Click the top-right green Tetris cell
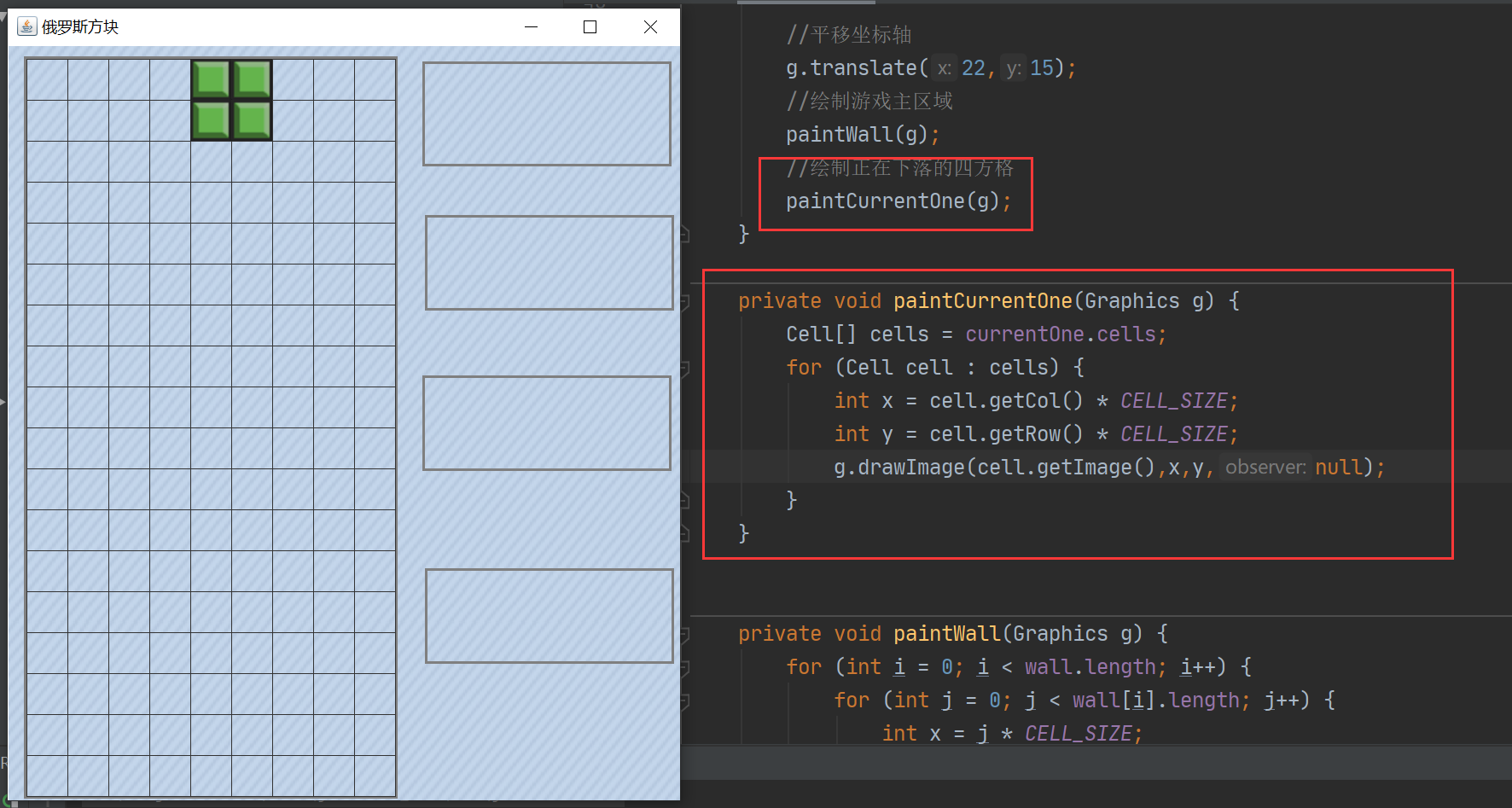The width and height of the screenshot is (1512, 808). click(x=253, y=79)
